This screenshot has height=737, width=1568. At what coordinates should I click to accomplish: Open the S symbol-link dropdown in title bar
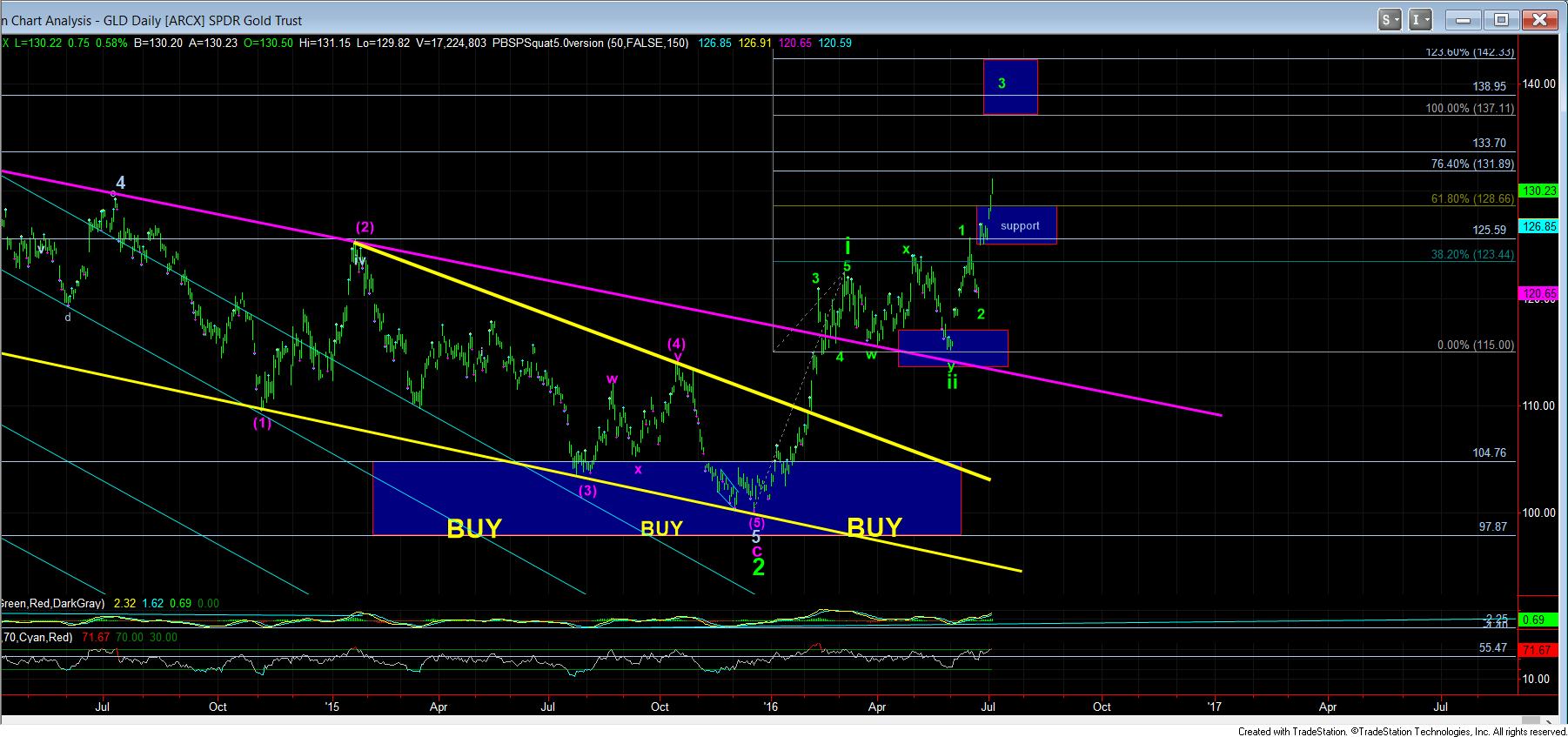pos(1390,19)
